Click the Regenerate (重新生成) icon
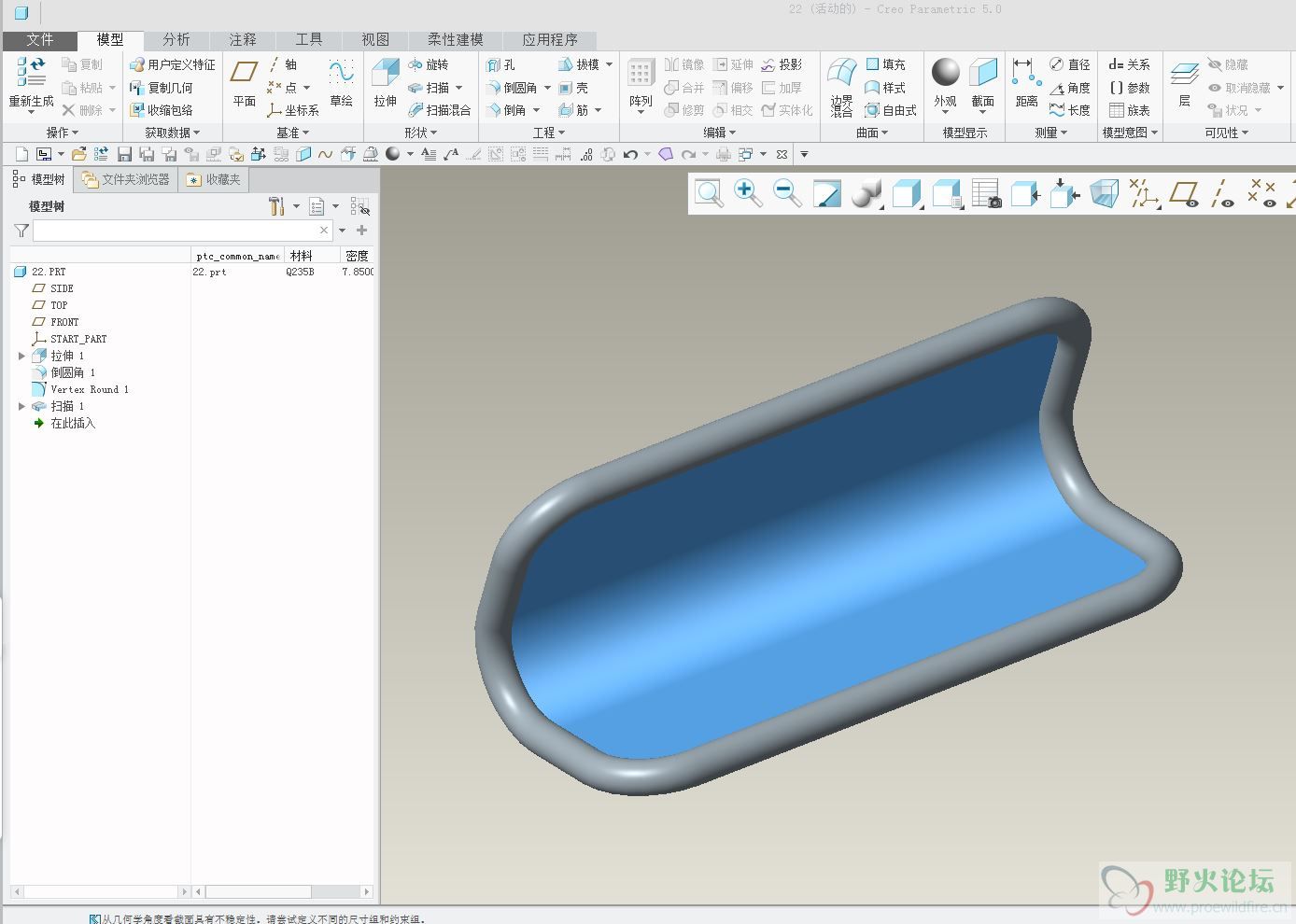 click(x=30, y=73)
